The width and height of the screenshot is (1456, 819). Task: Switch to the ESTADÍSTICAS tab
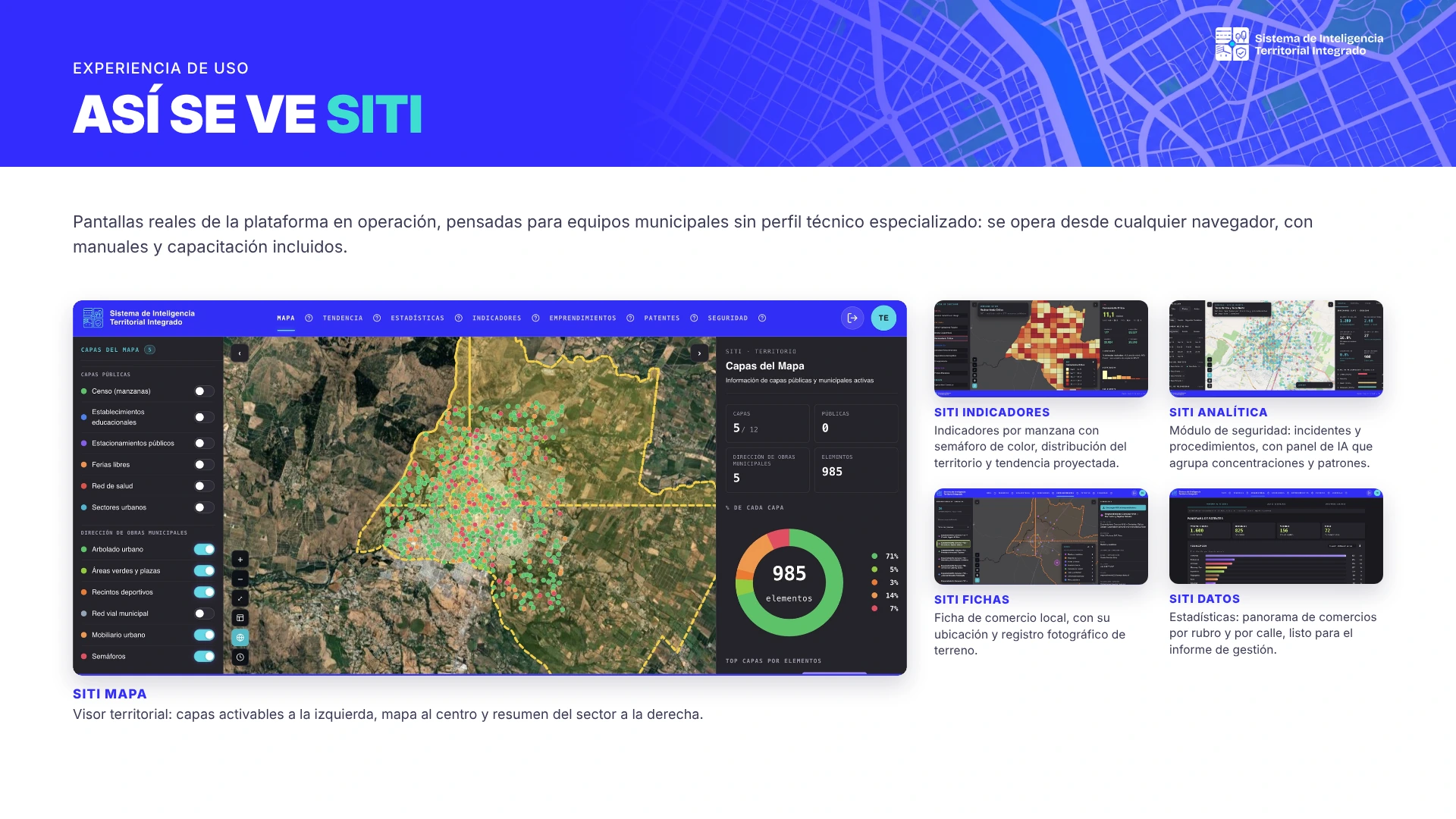click(418, 318)
